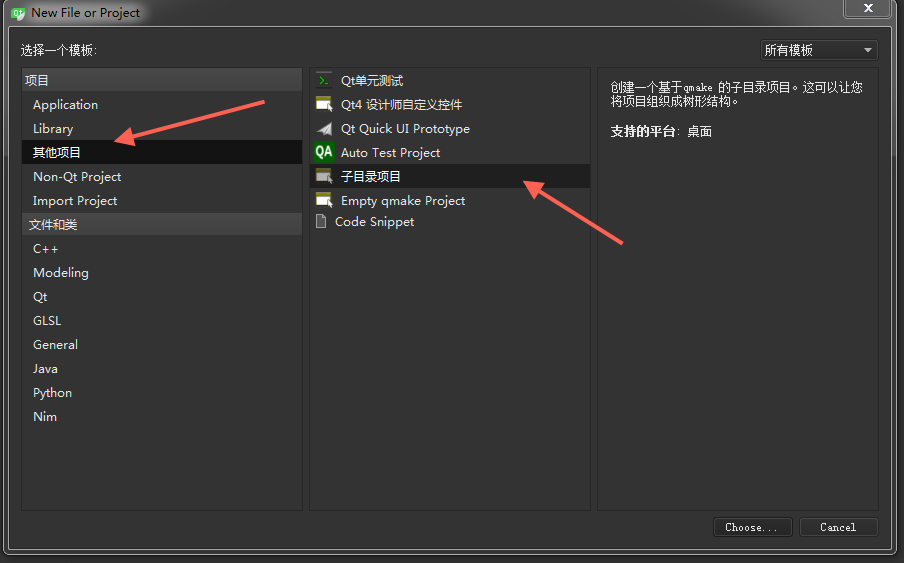Choose the Auto Test Project template

pyautogui.click(x=450, y=152)
